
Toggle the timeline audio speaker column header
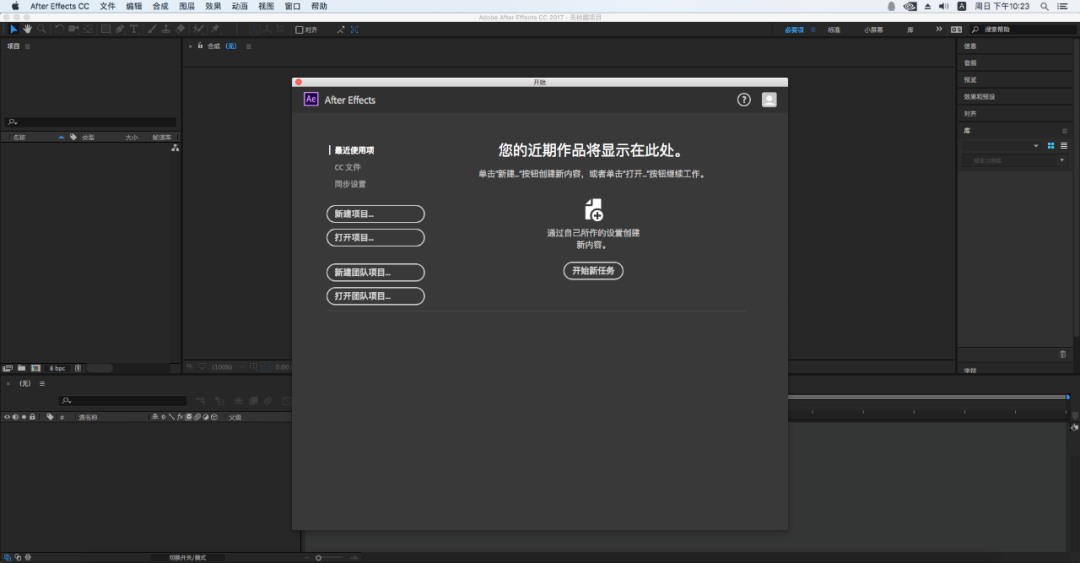tap(15, 417)
